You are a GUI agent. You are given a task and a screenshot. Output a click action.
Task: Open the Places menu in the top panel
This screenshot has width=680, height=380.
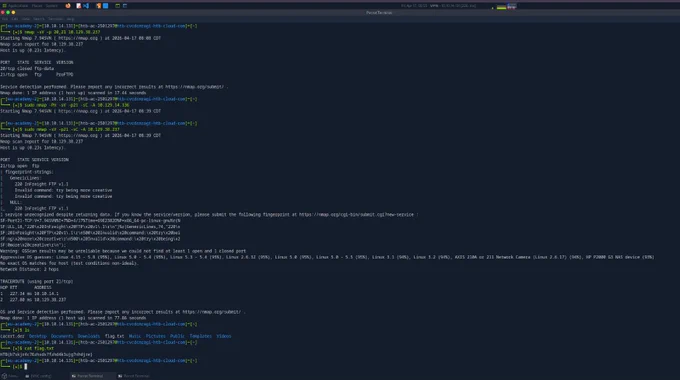click(37, 6)
